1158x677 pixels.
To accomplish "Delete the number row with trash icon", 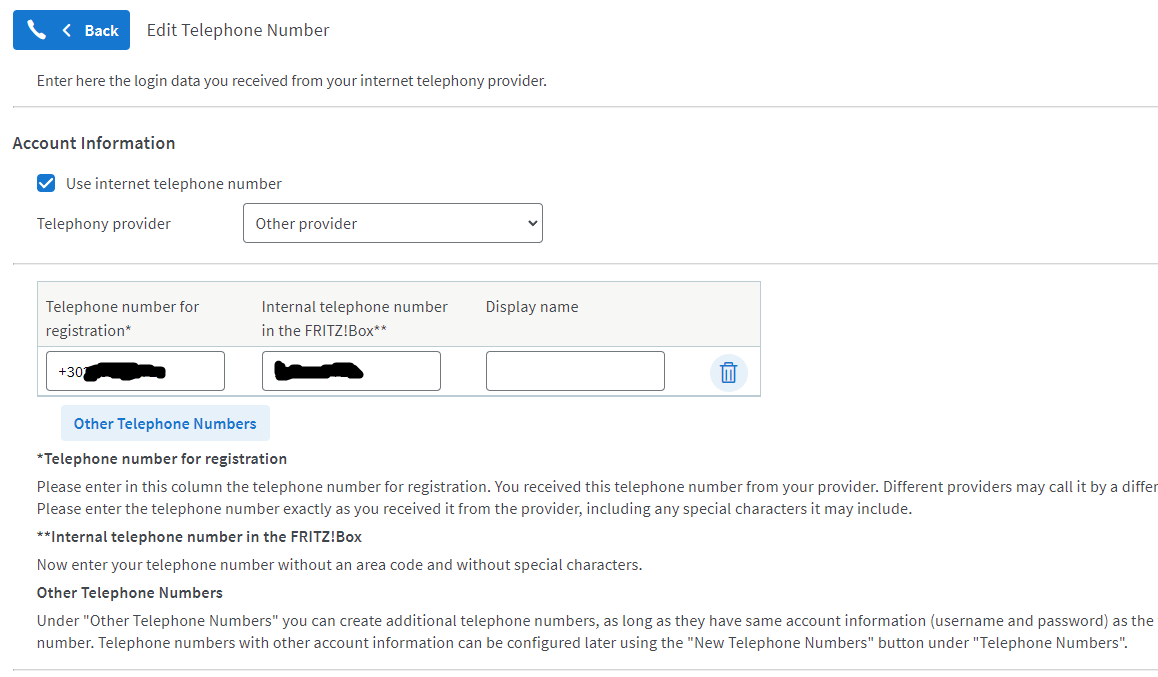I will [728, 372].
